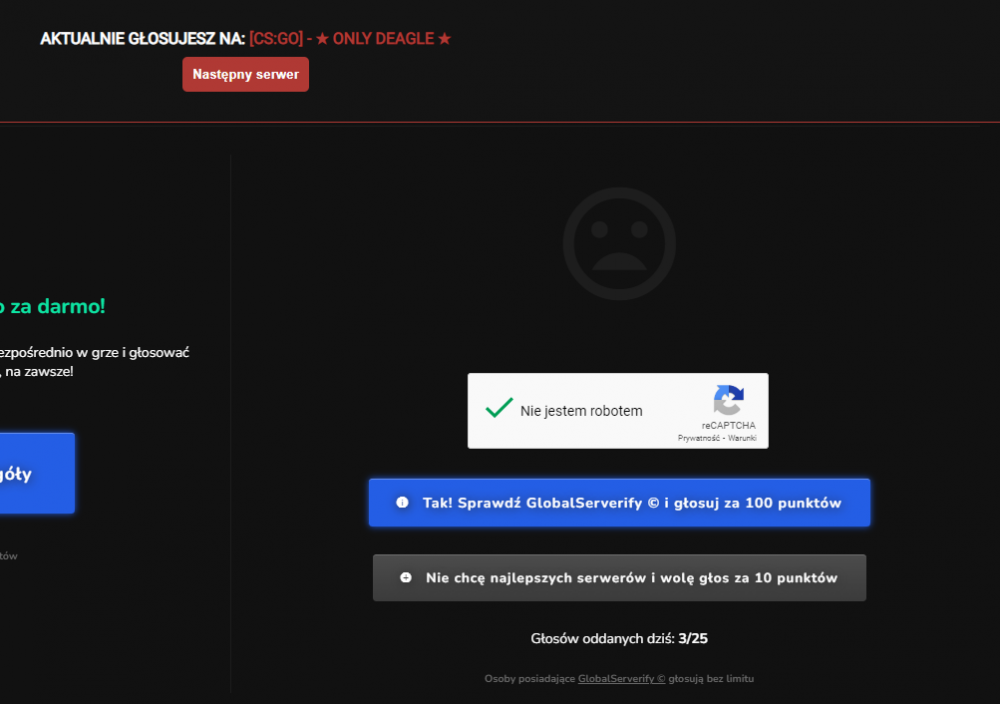Click the plus icon on grey vote button
The image size is (1000, 704).
[x=406, y=578]
